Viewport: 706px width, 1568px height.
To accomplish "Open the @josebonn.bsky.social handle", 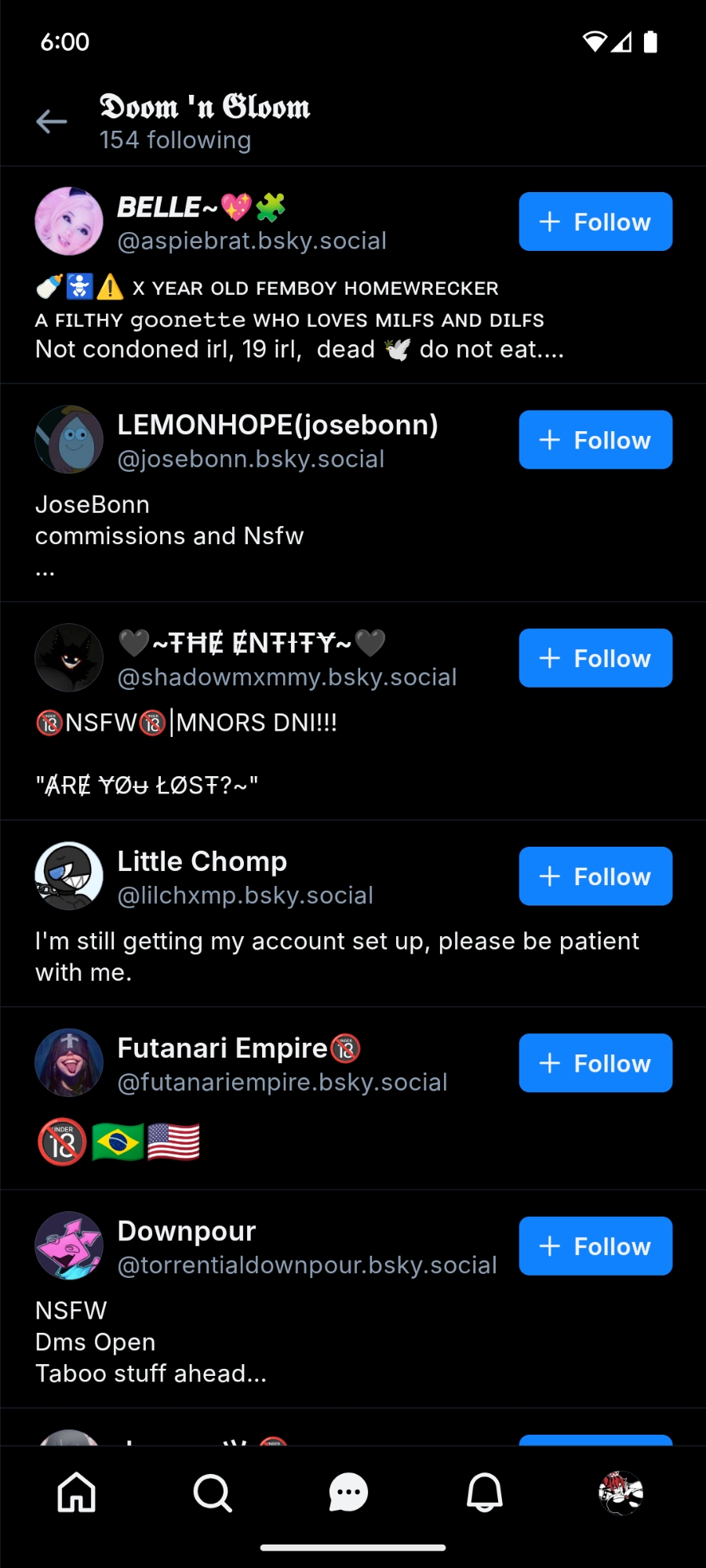I will pyautogui.click(x=251, y=459).
